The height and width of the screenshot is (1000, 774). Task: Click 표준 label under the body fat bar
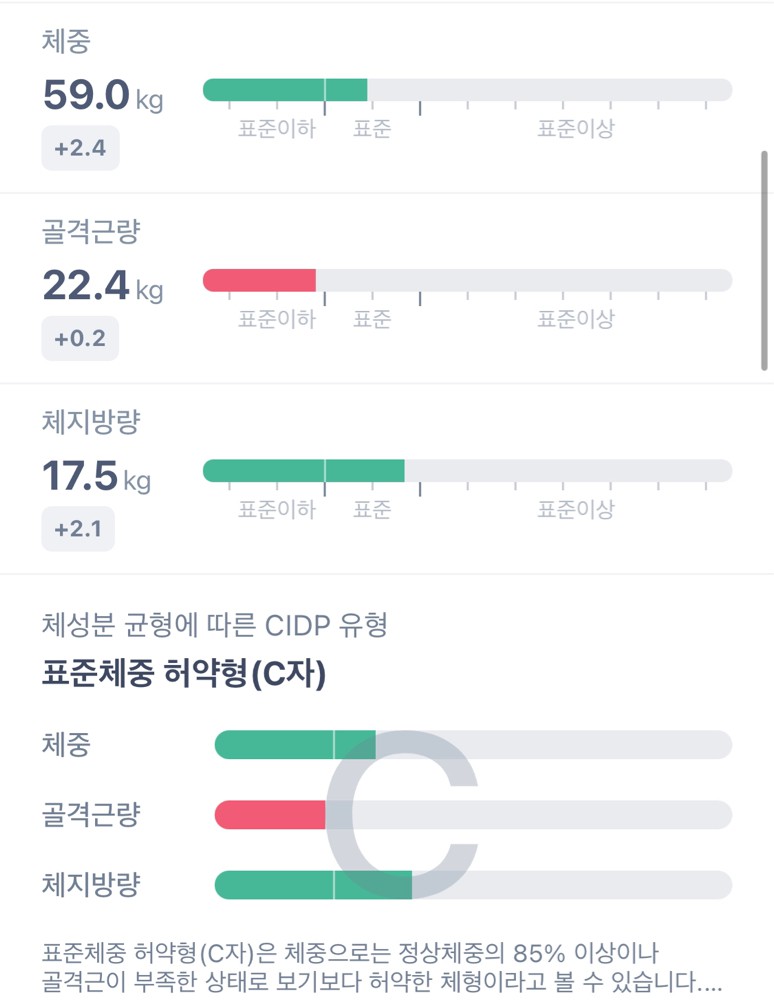click(372, 509)
